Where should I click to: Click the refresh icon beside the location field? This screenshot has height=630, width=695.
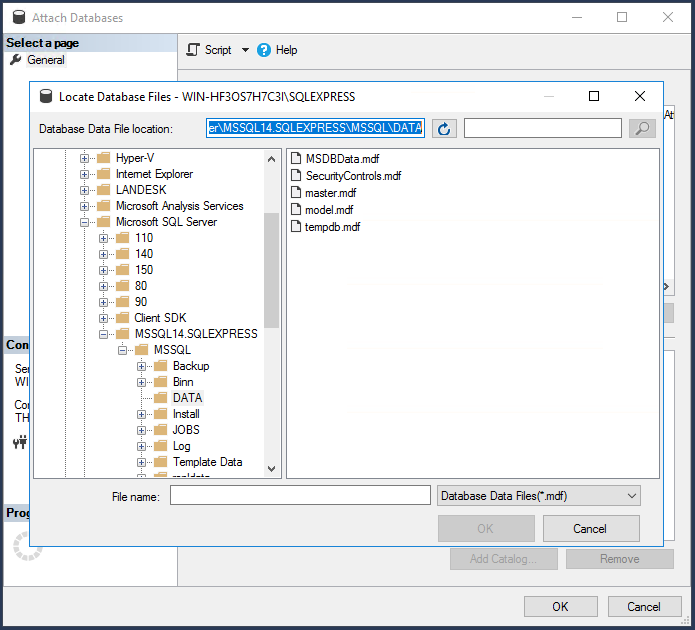(444, 128)
